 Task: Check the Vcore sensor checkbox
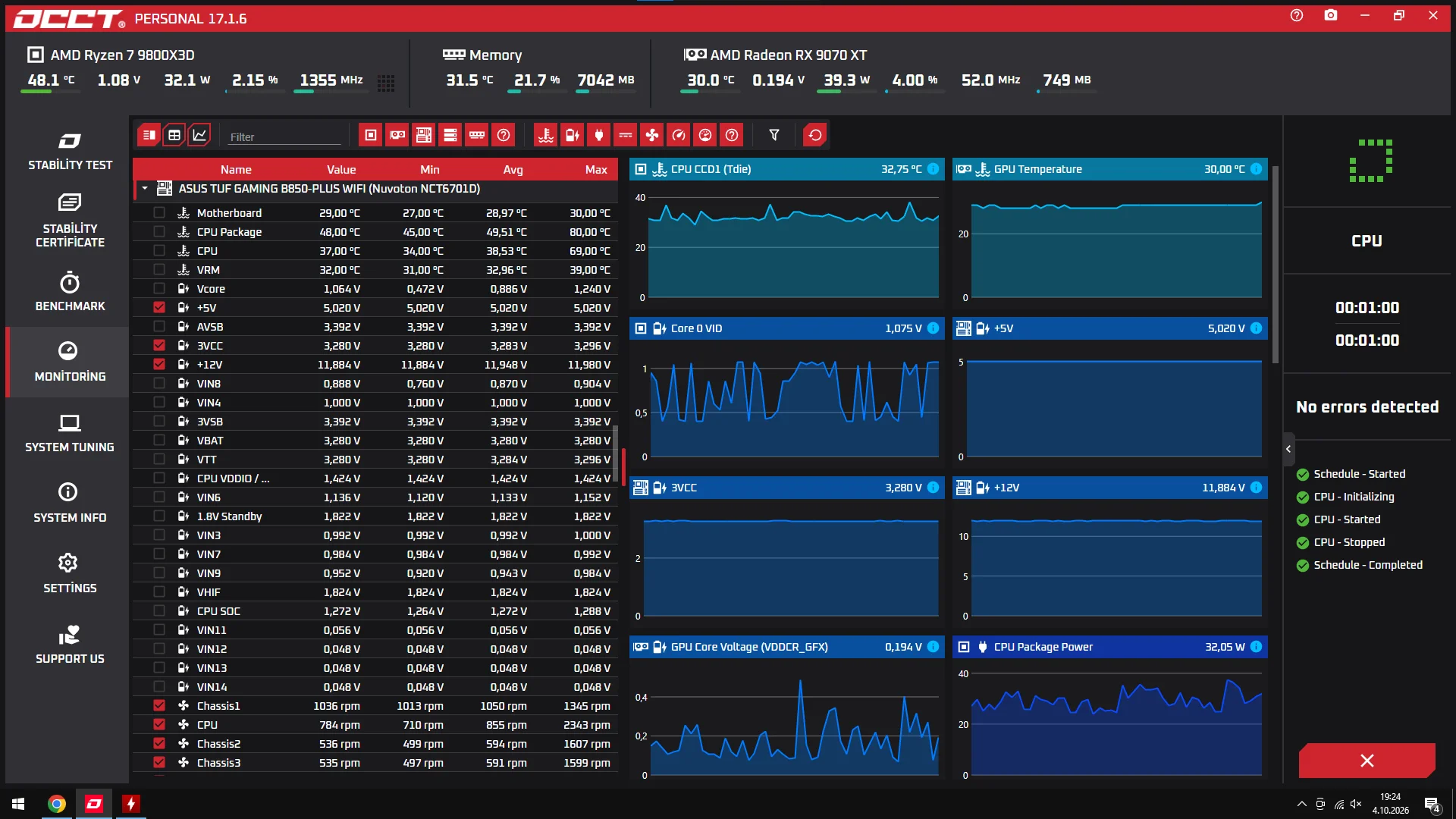[159, 289]
